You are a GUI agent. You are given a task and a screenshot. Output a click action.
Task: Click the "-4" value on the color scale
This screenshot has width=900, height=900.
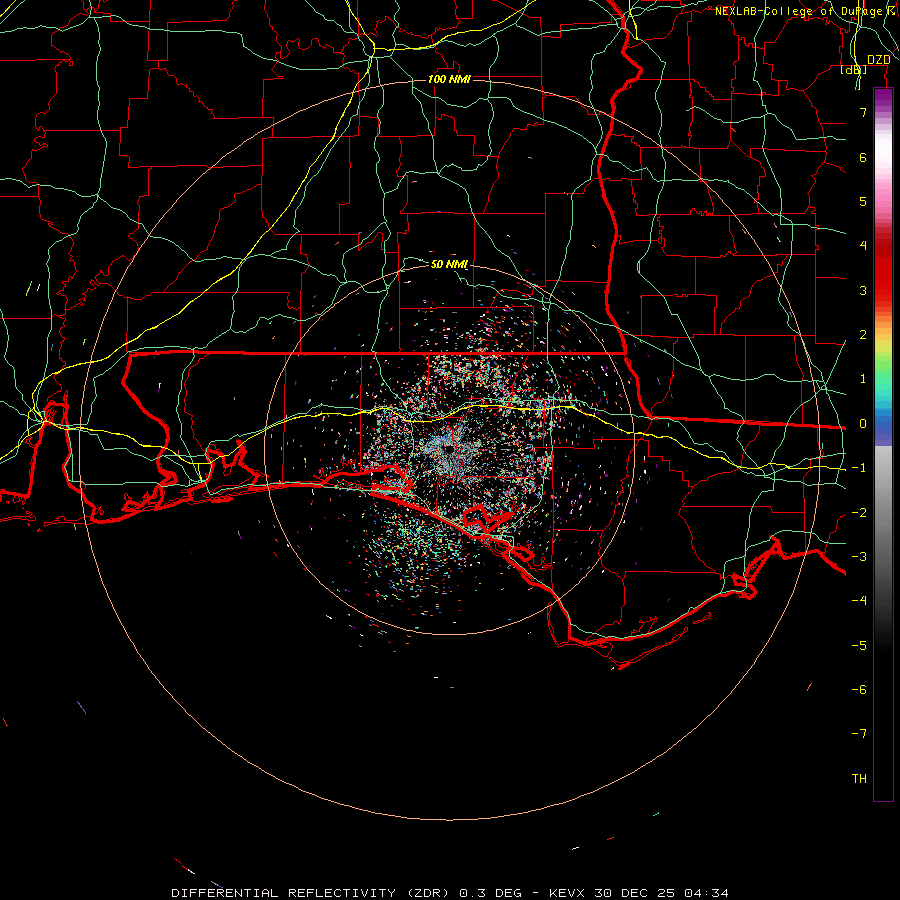tap(859, 601)
